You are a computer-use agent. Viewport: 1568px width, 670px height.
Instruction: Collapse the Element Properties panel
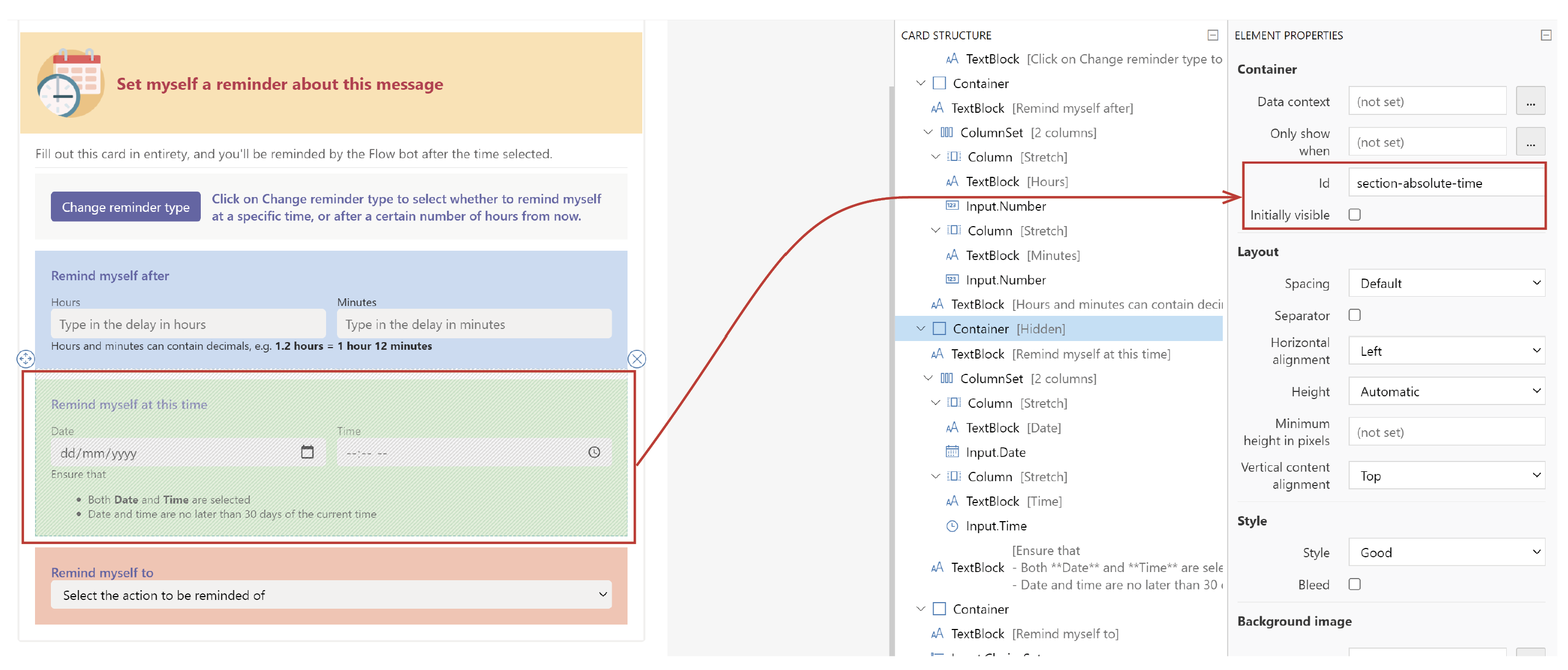pos(1545,36)
